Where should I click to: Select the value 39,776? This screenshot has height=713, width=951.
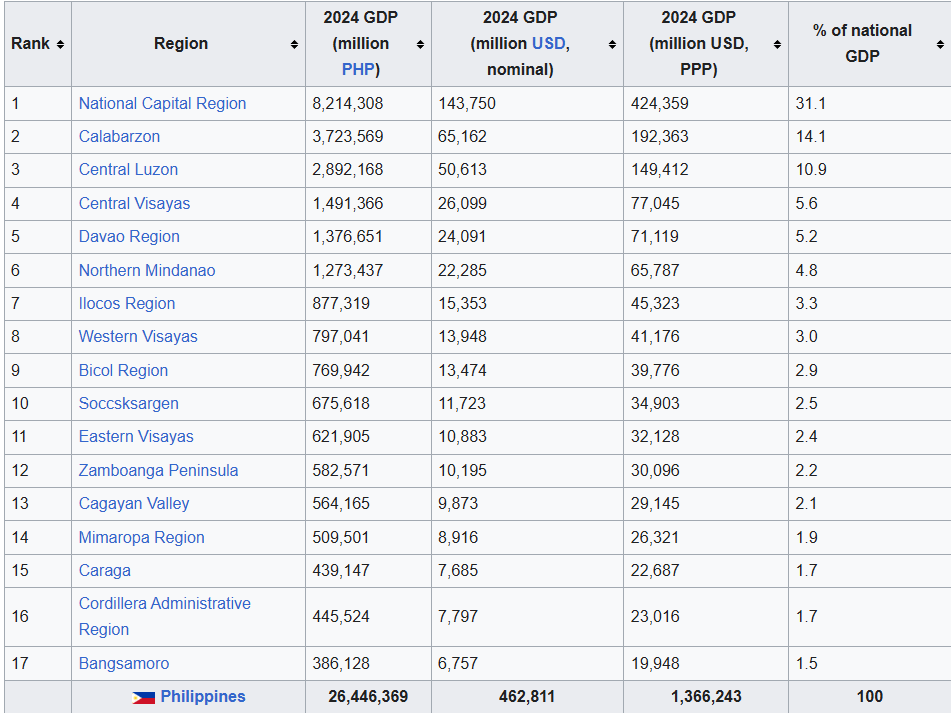pyautogui.click(x=654, y=370)
